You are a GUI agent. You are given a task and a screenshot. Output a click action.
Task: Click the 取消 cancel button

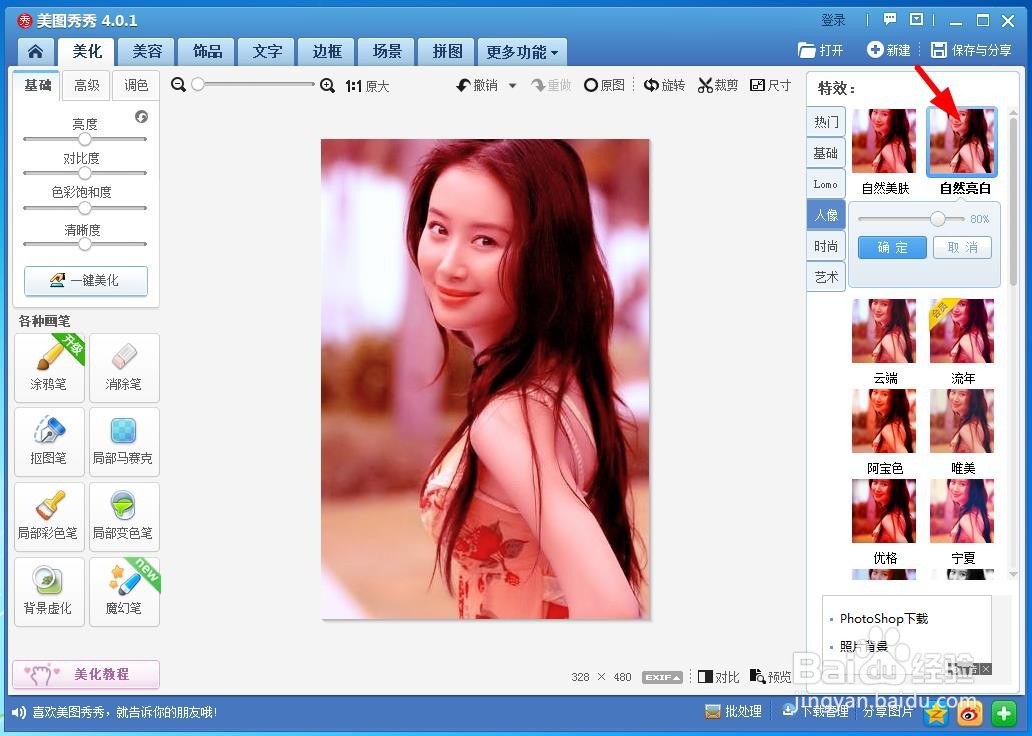(x=962, y=248)
